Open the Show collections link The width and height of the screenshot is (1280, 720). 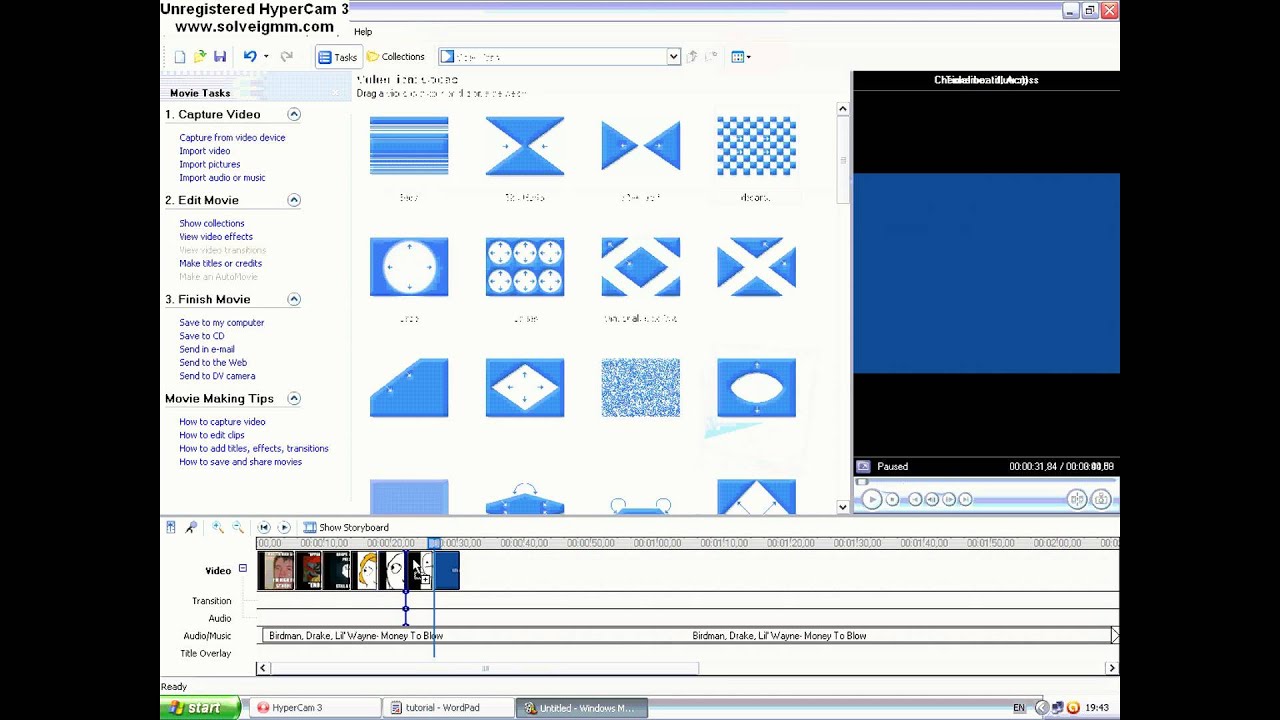tap(211, 224)
